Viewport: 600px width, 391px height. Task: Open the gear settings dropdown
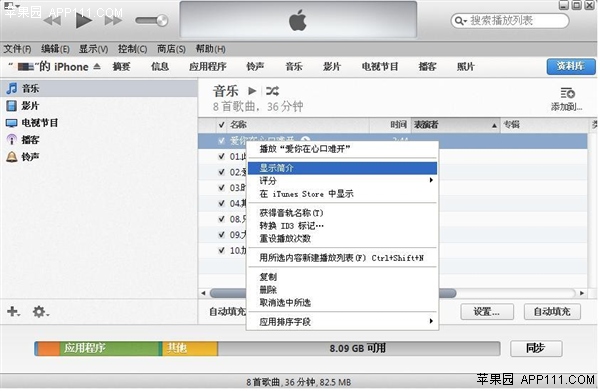pos(41,311)
